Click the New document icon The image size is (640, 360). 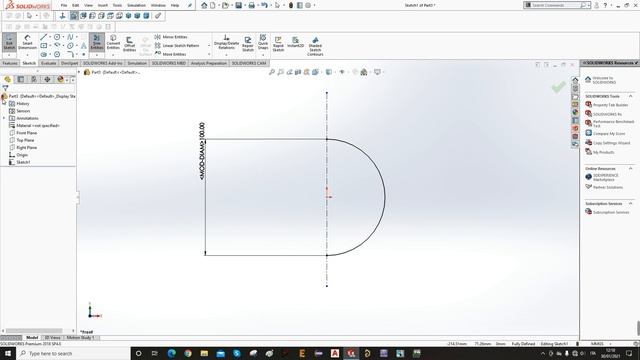pos(213,5)
